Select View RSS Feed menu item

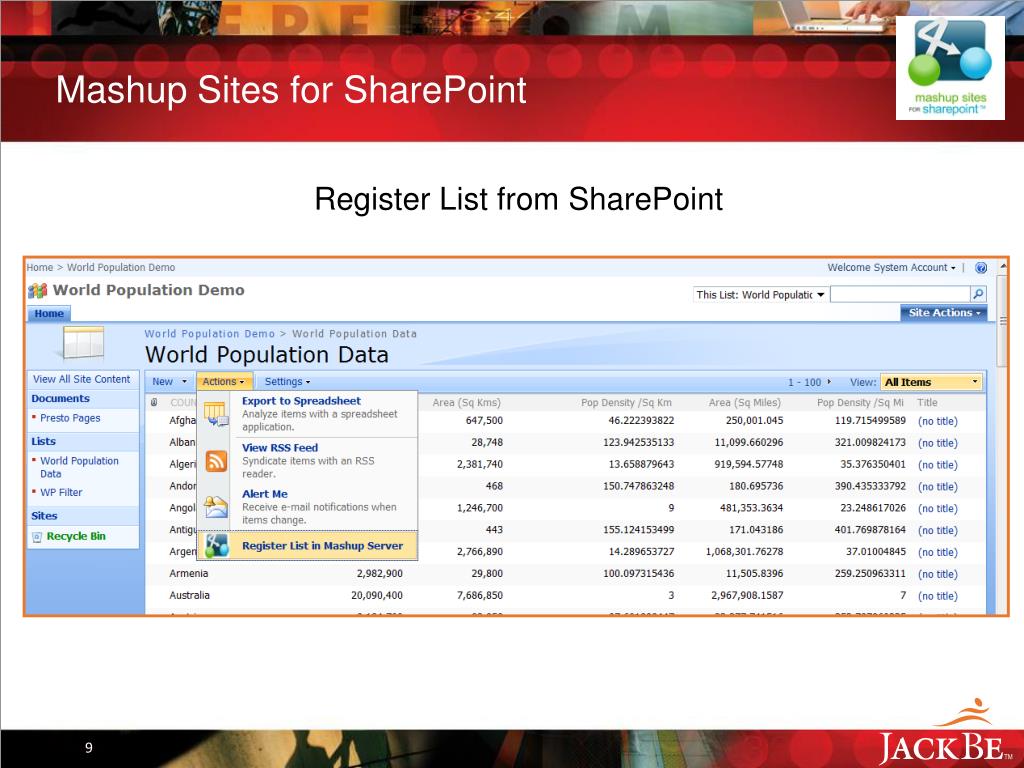[308, 460]
